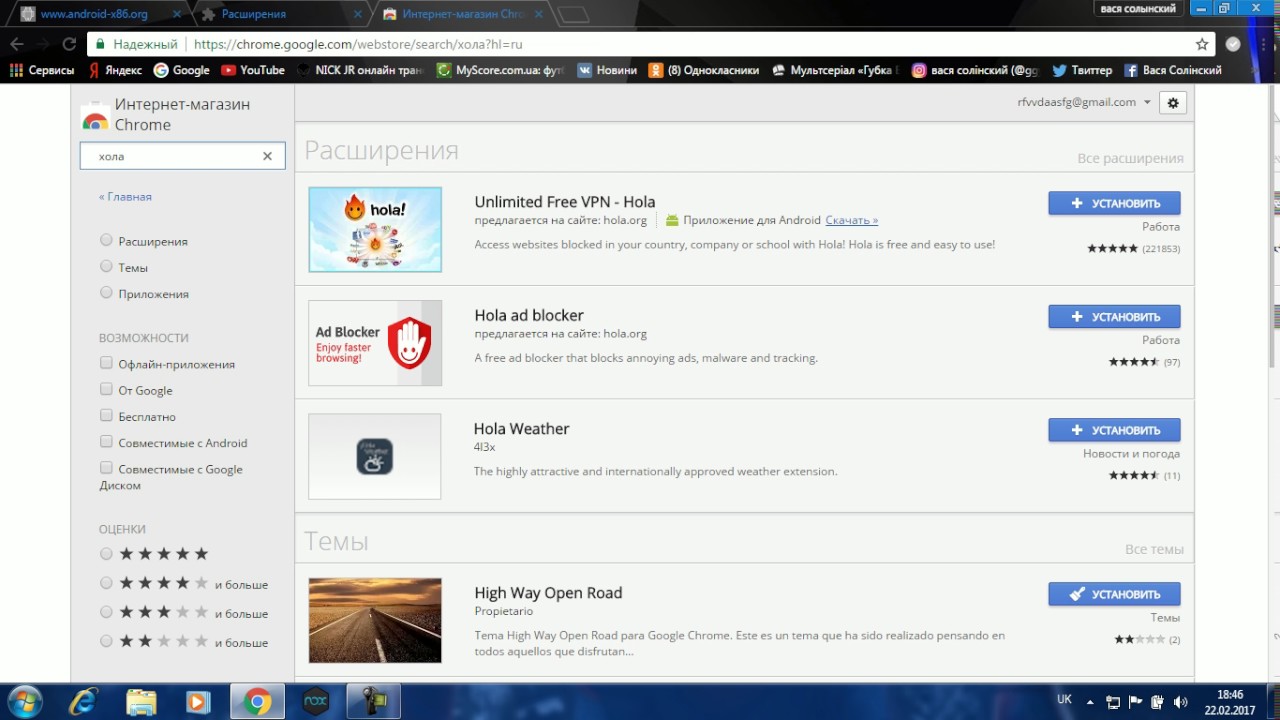Select three stars и больше filter
The image size is (1280, 720).
point(106,611)
